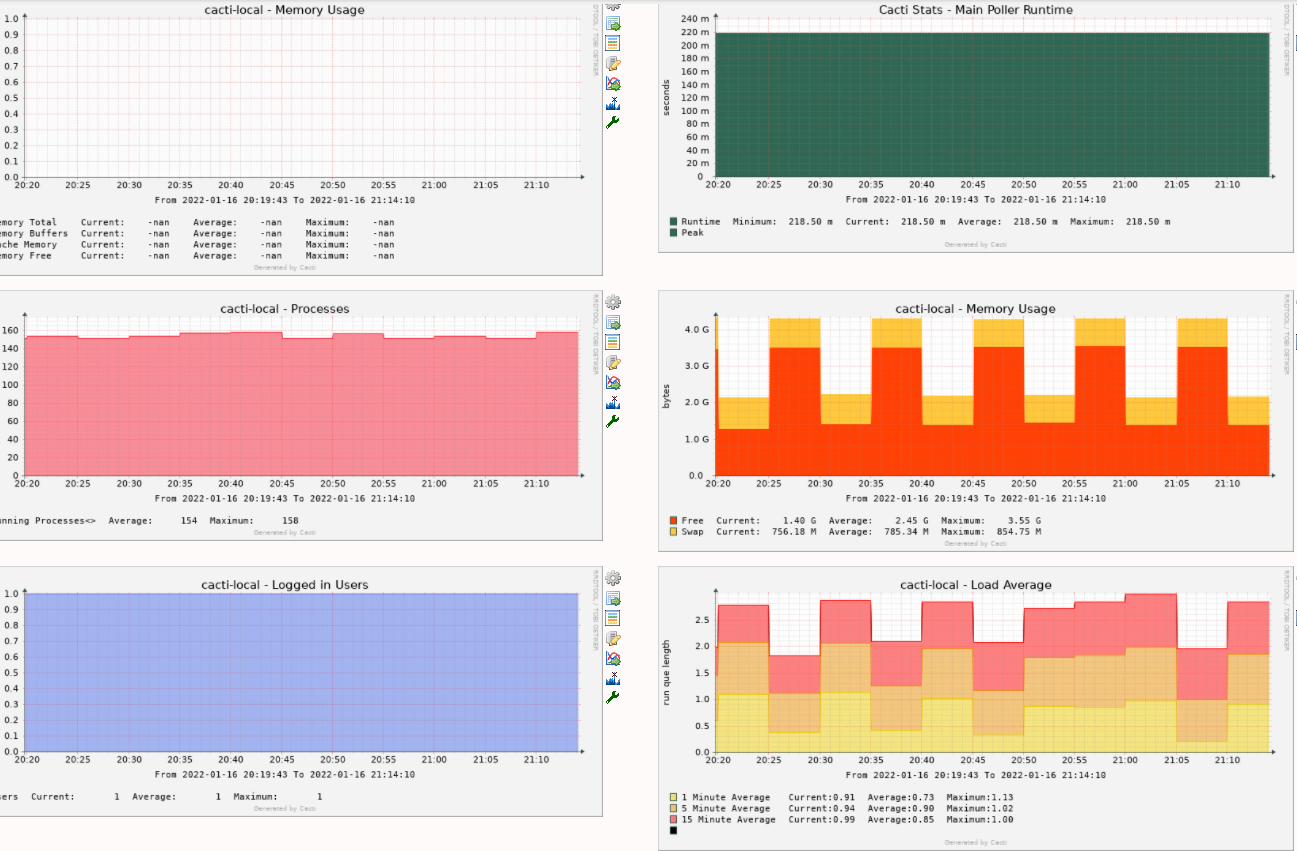Viewport: 1297px width, 851px height.
Task: Open Time Graph View for Logged in Users graph
Action: tap(613, 618)
